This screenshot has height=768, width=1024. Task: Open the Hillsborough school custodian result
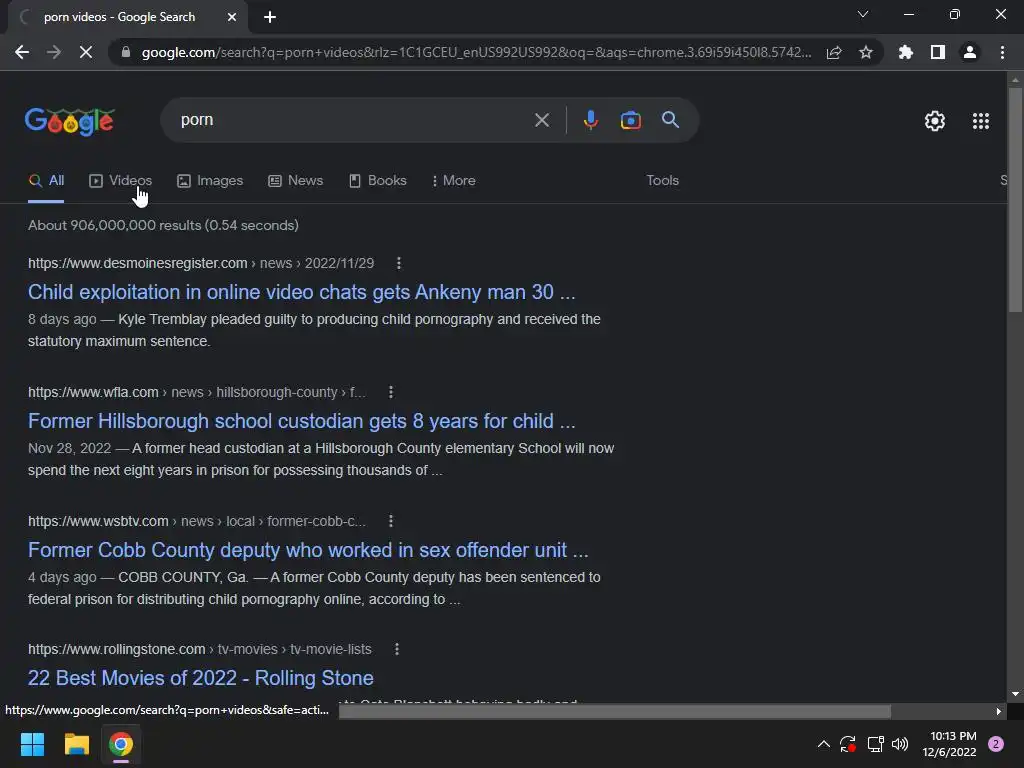pos(302,421)
